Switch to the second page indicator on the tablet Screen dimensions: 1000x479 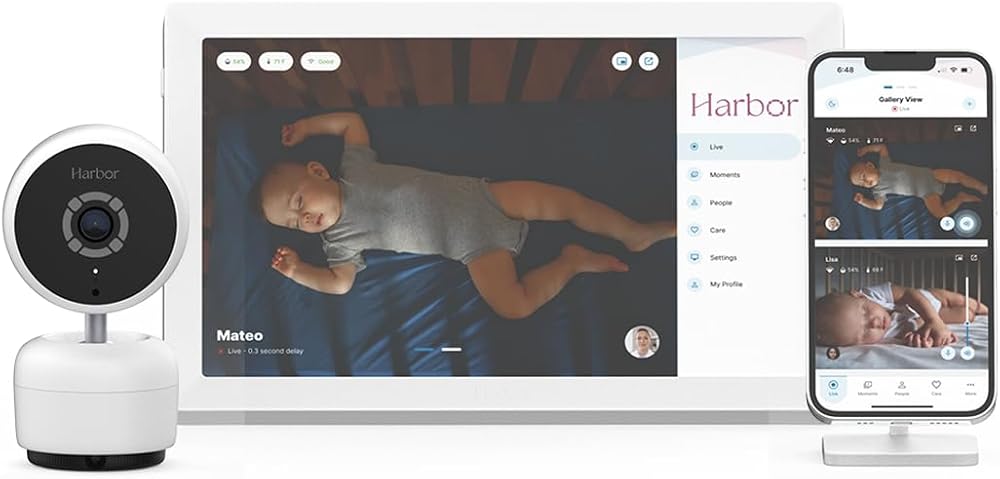tap(452, 350)
